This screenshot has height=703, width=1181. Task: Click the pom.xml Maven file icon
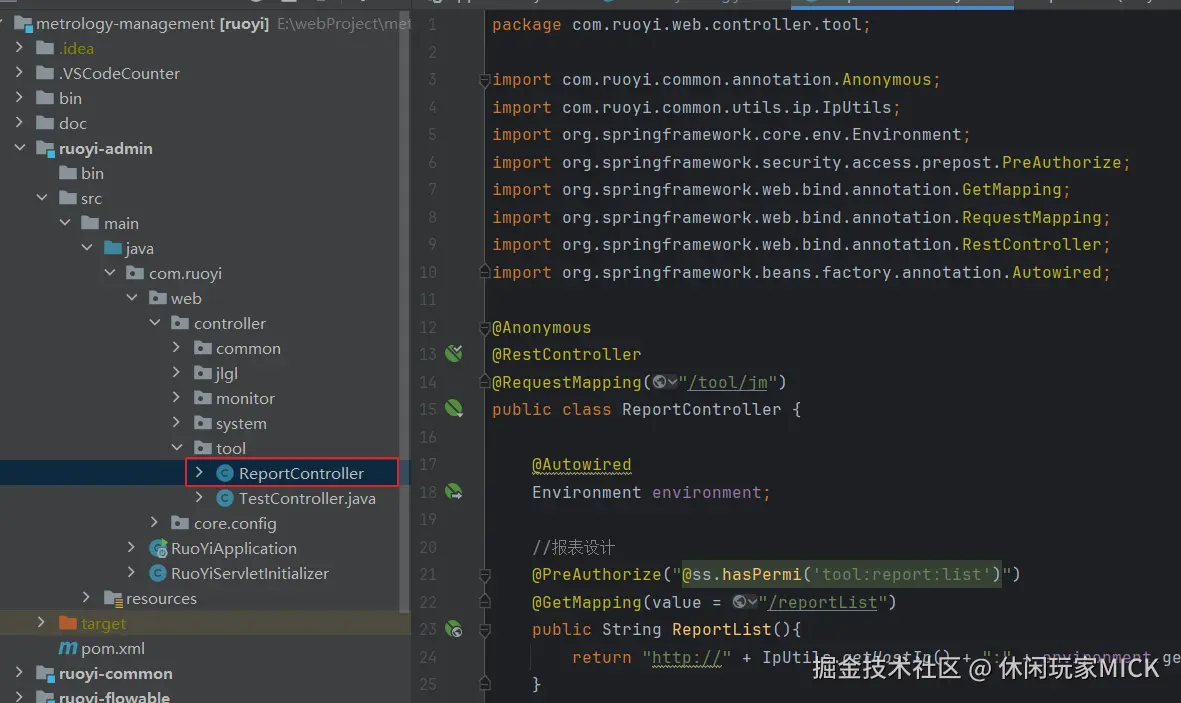(x=68, y=648)
